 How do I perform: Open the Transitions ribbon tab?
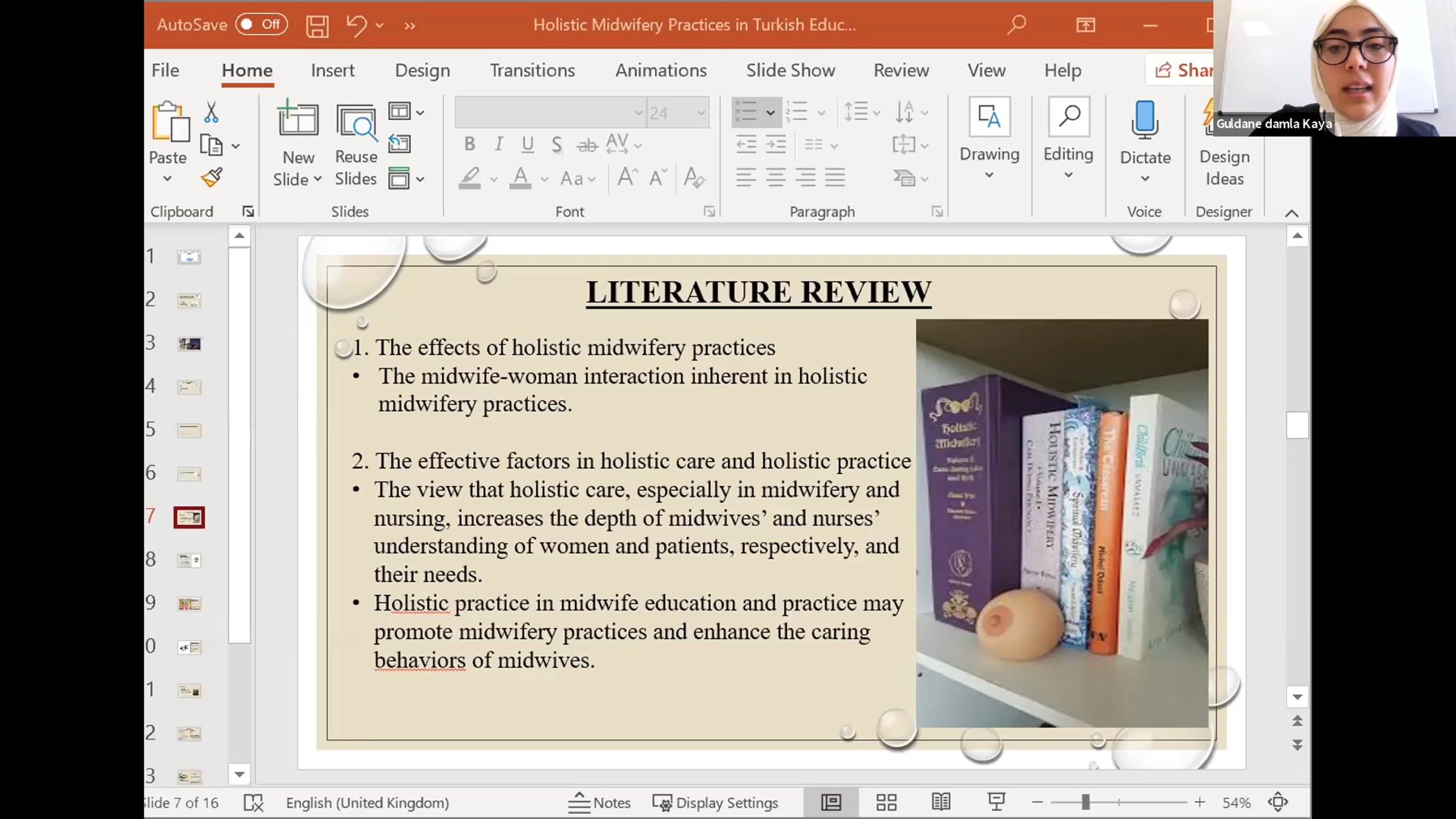[x=532, y=70]
